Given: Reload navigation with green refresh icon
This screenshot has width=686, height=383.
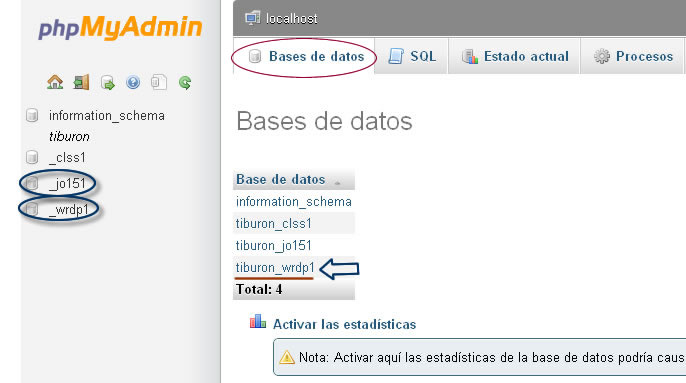Looking at the screenshot, I should [185, 82].
